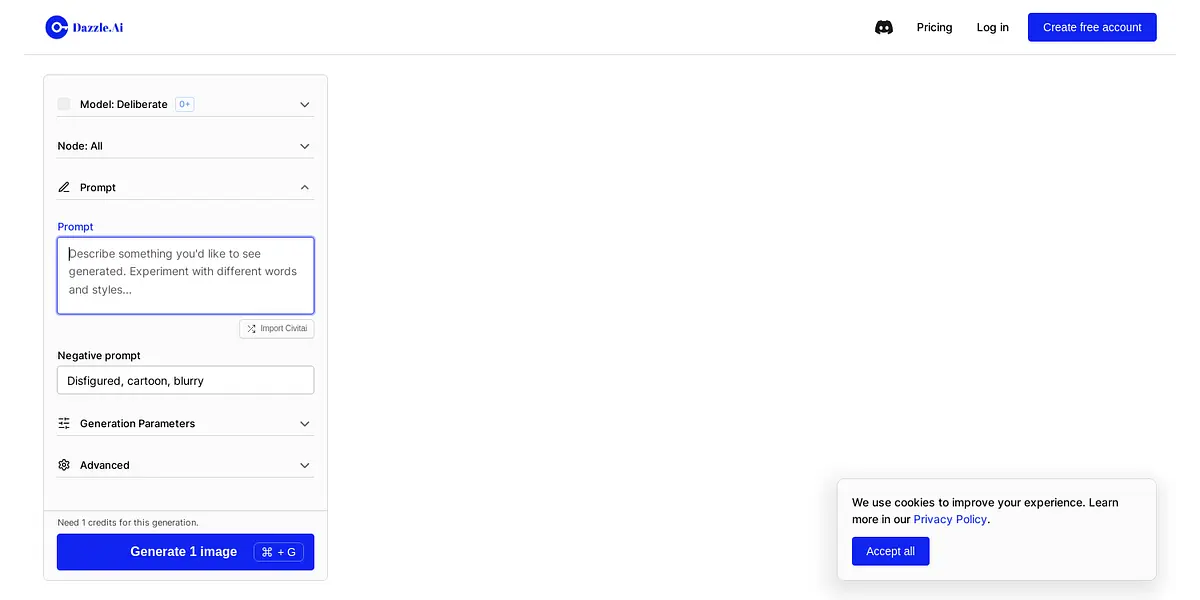
Task: Expand the Node: All dropdown
Action: coord(305,146)
